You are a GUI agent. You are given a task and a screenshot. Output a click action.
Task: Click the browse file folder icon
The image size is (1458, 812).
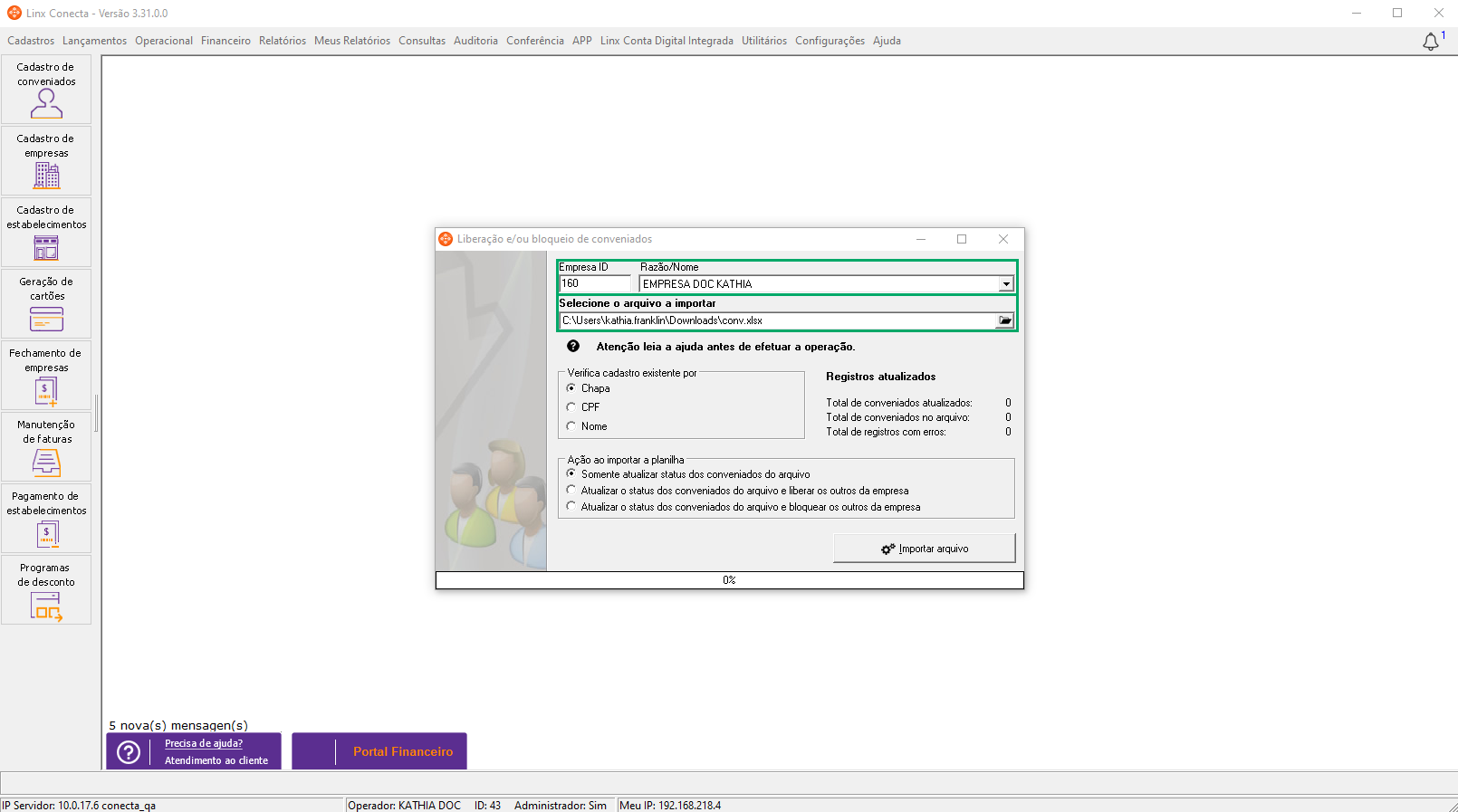tap(1005, 320)
